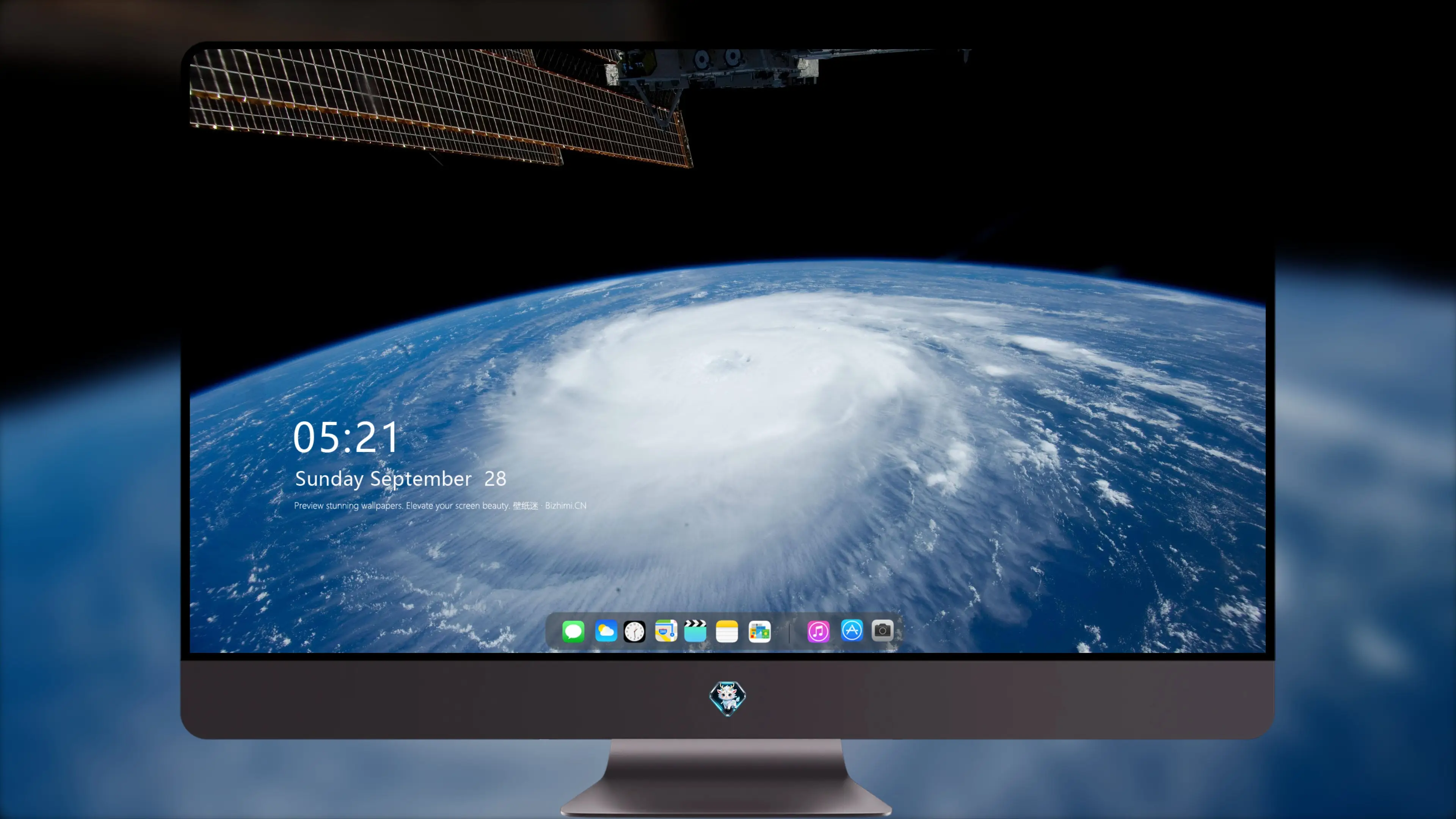Open the Clock app in the dock
The image size is (1456, 819).
634,631
